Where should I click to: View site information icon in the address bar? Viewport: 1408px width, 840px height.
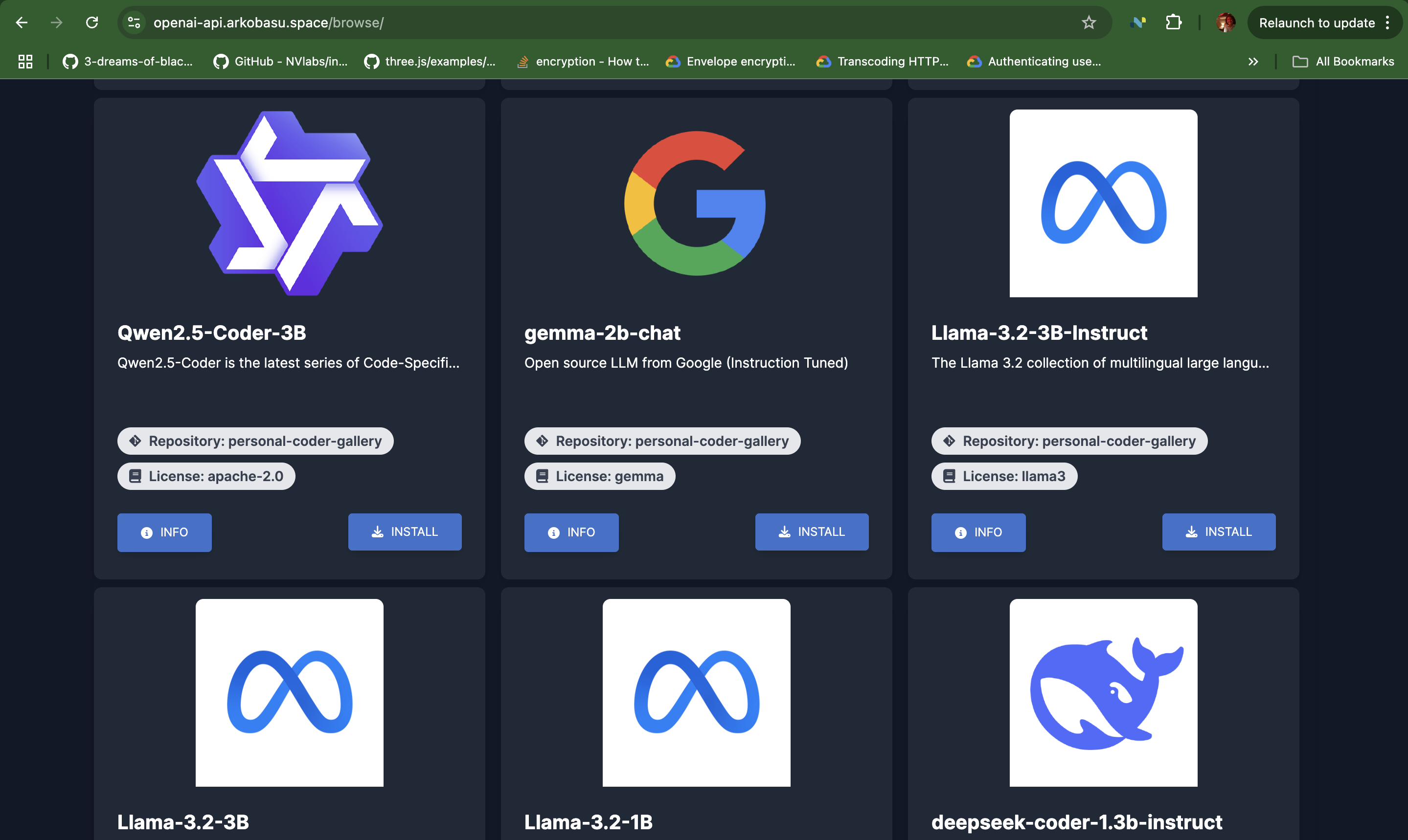click(134, 22)
